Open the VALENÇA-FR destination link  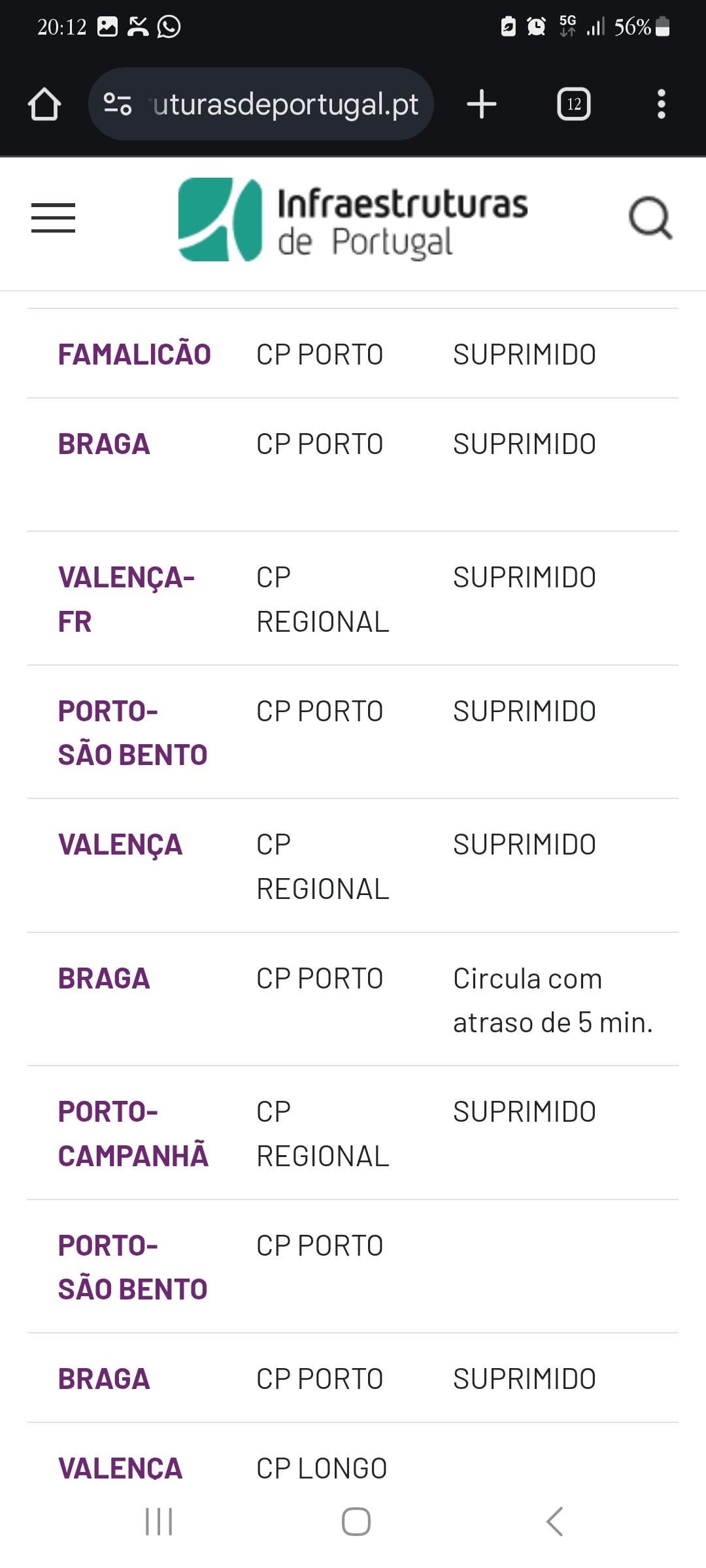coord(126,599)
